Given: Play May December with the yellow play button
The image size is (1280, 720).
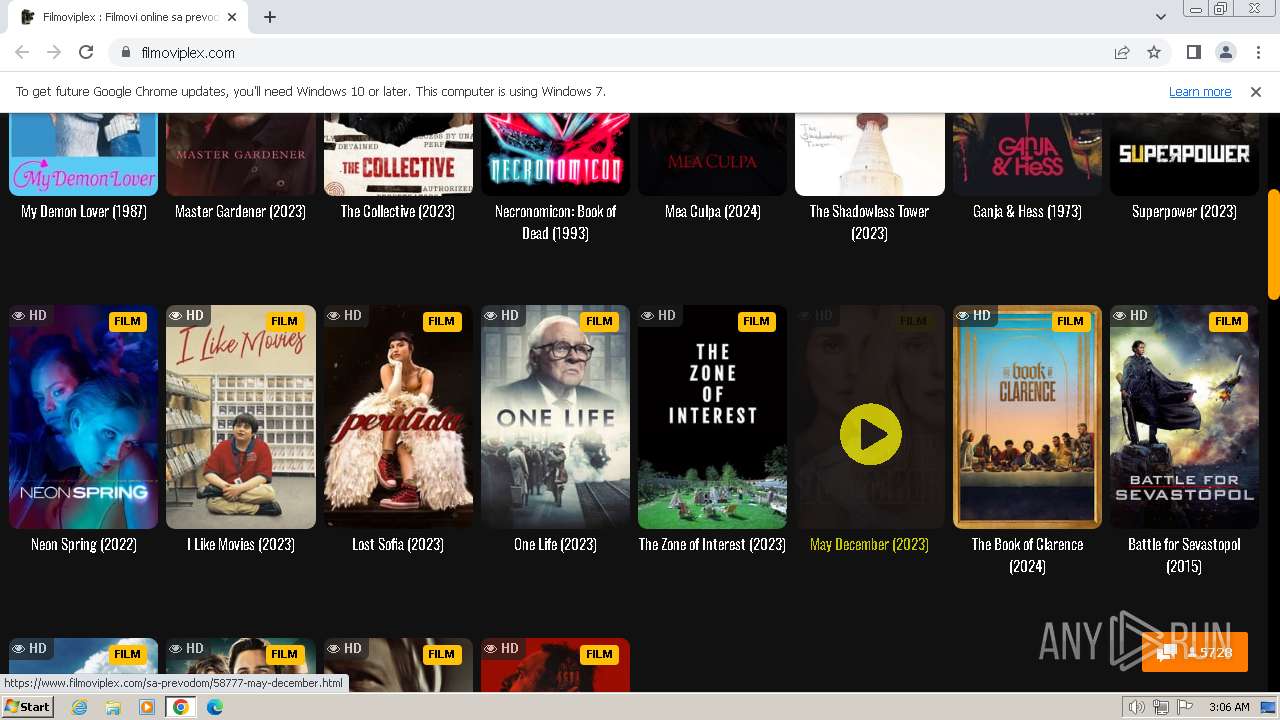Looking at the screenshot, I should [x=870, y=434].
